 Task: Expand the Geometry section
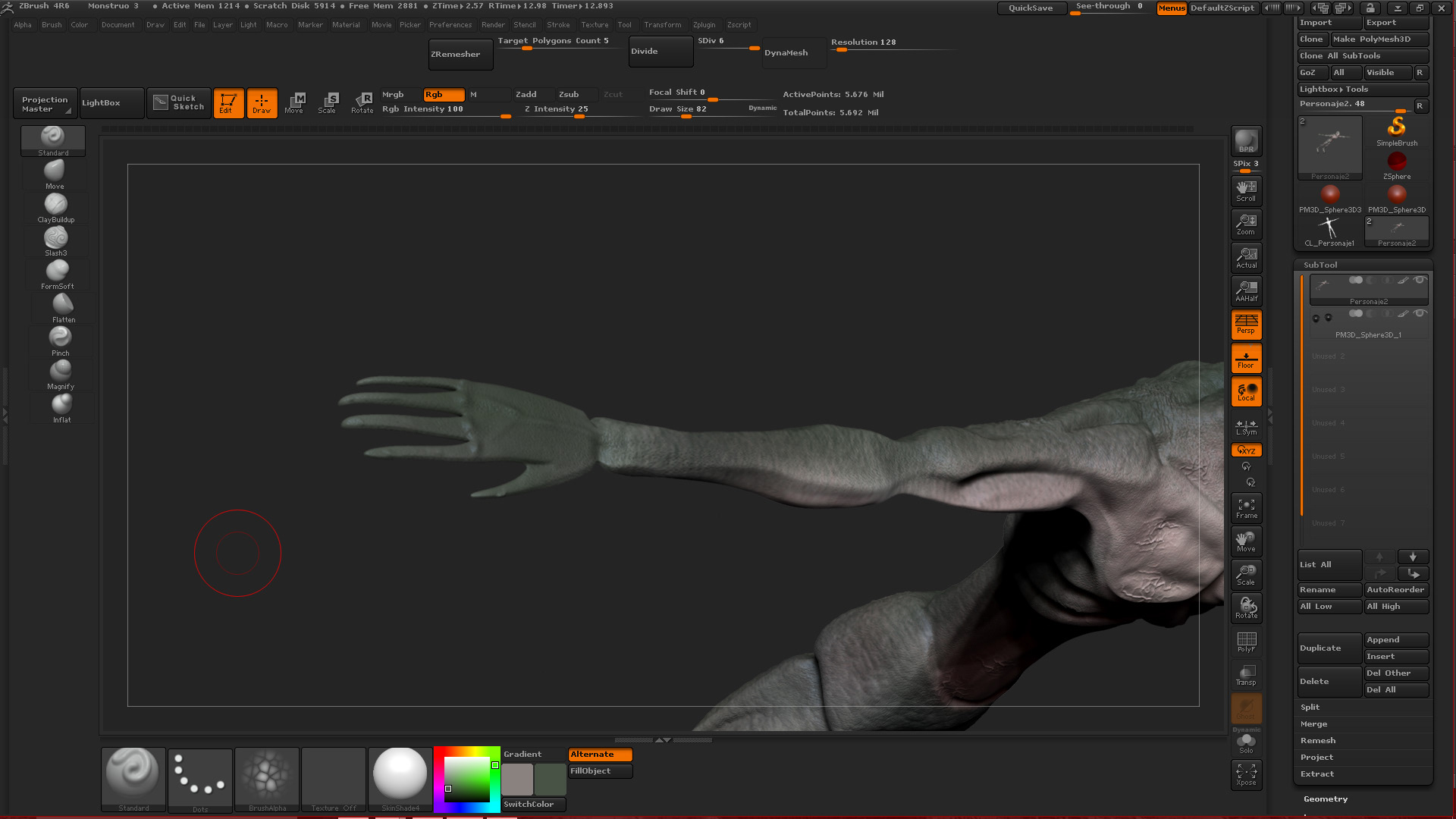click(1326, 799)
